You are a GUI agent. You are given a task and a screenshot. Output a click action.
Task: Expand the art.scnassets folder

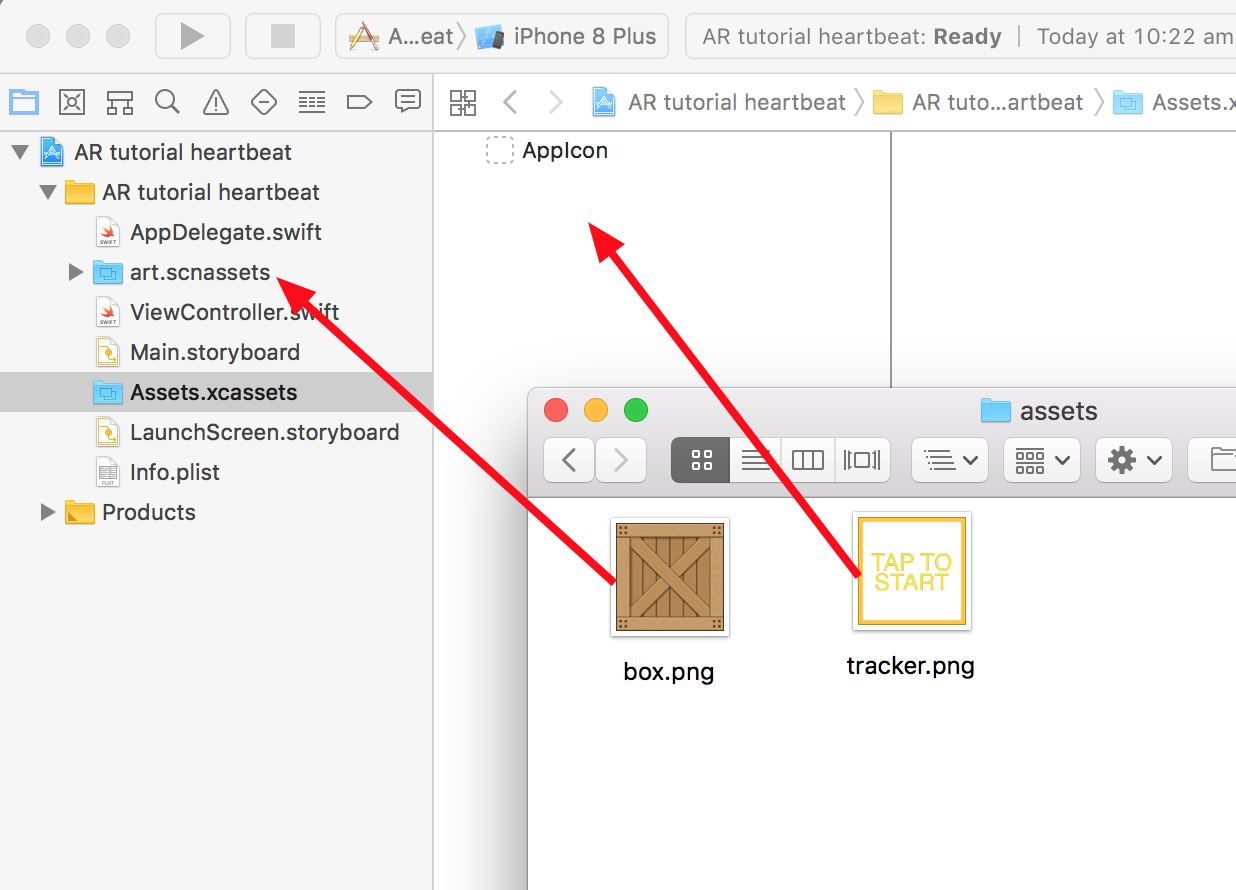pyautogui.click(x=75, y=272)
